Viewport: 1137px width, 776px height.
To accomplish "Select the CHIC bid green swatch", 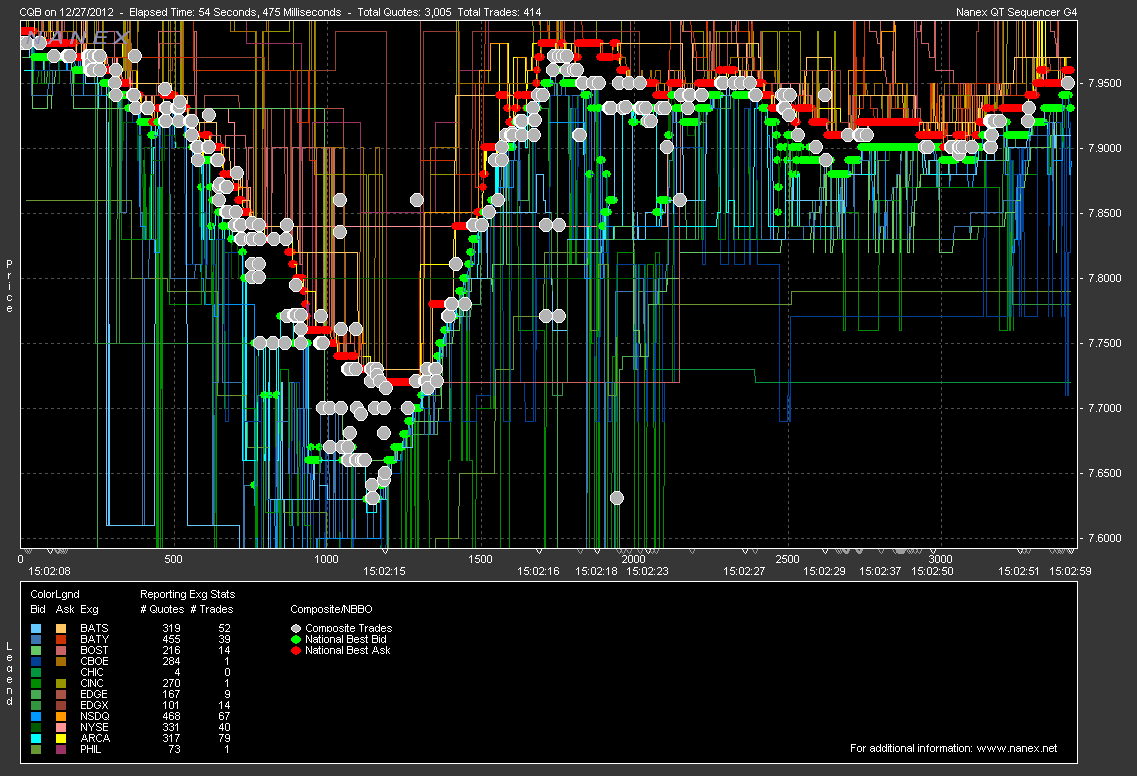I will (36, 672).
